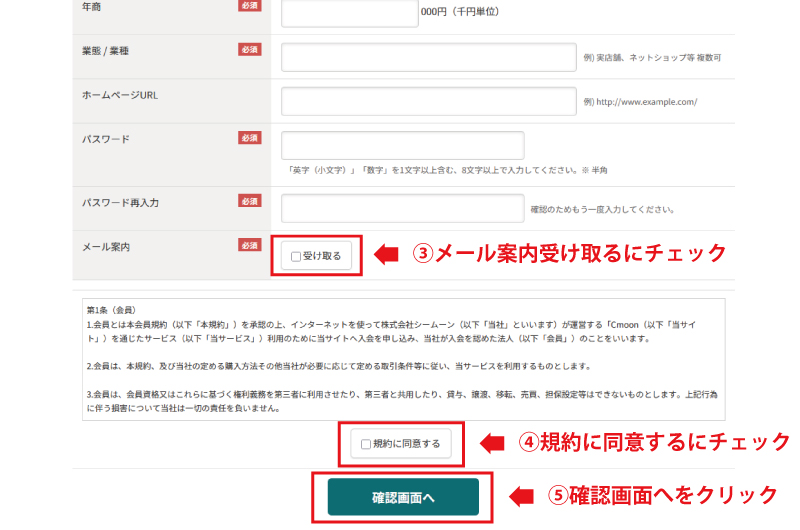The width and height of the screenshot is (800, 530).
Task: Click the ③メール案内受け取るにチェック annotation text
Action: (x=569, y=254)
